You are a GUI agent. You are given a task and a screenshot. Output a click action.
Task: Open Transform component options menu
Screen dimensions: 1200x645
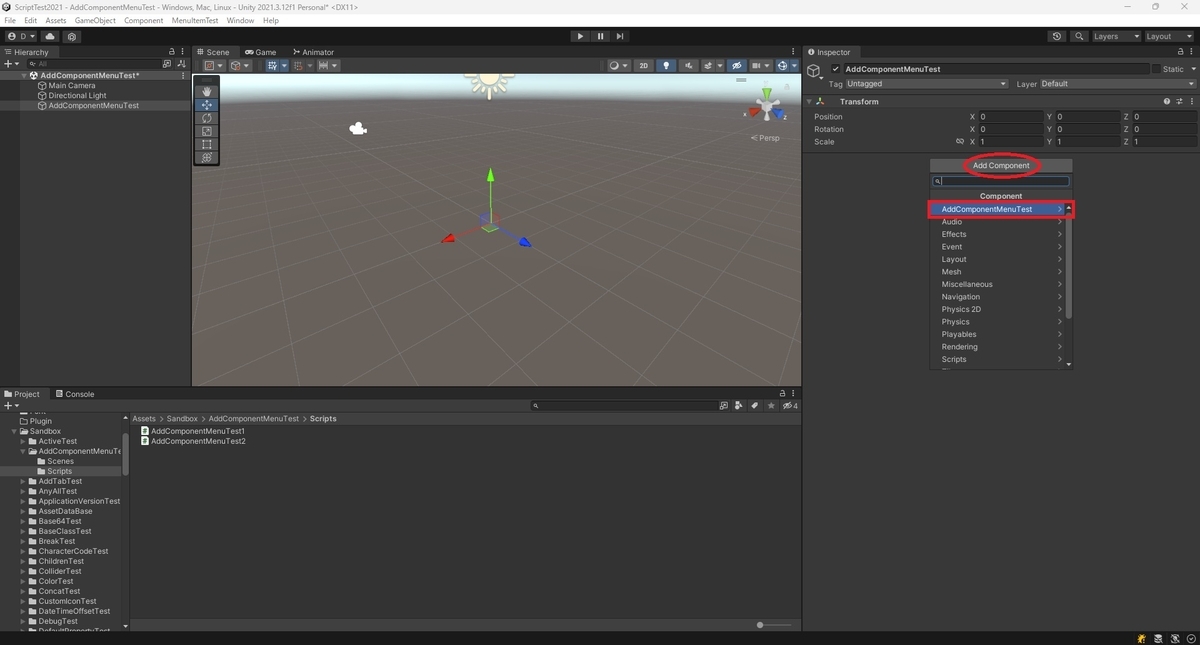click(1191, 101)
